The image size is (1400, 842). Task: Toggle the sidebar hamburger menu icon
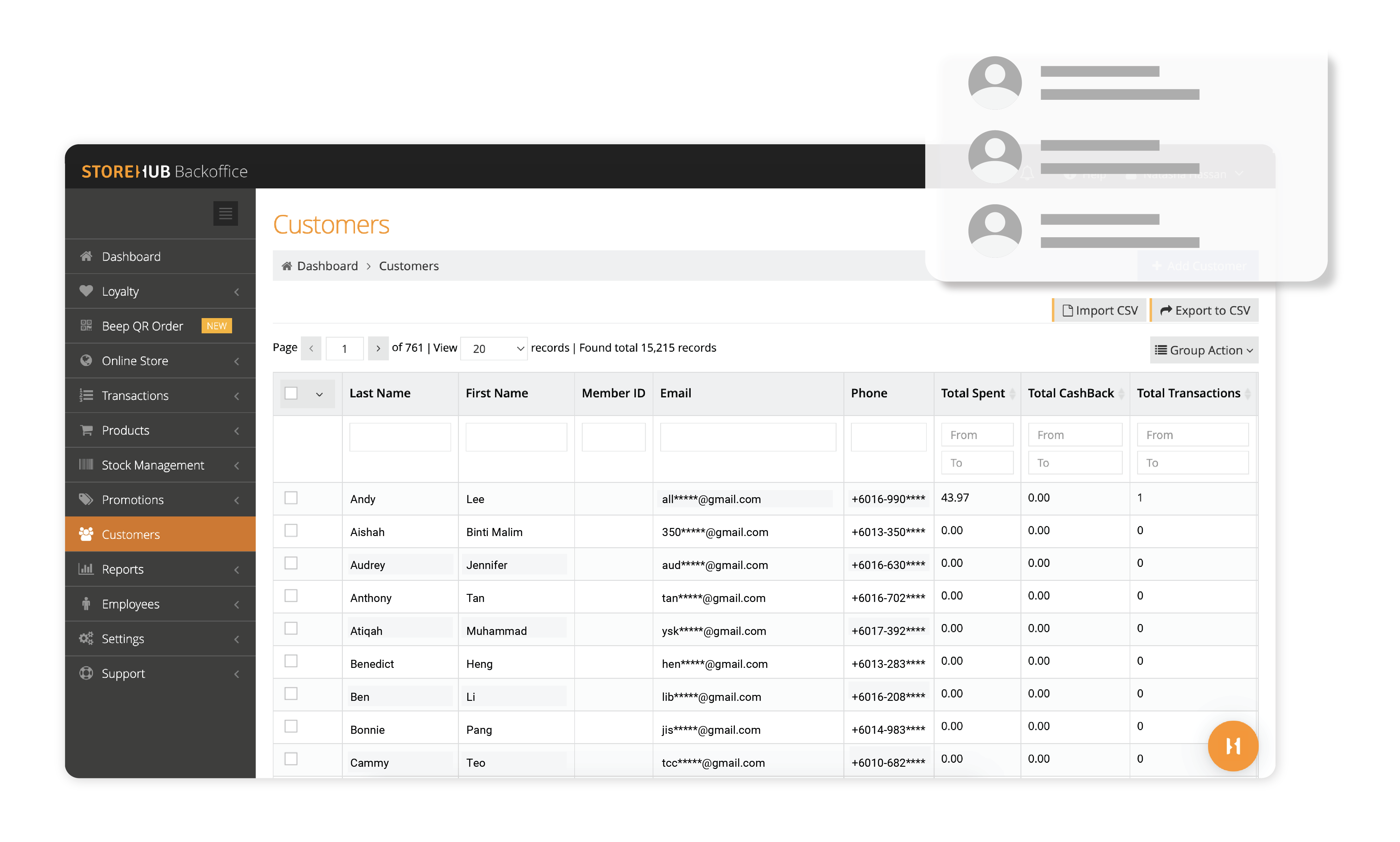click(x=225, y=213)
